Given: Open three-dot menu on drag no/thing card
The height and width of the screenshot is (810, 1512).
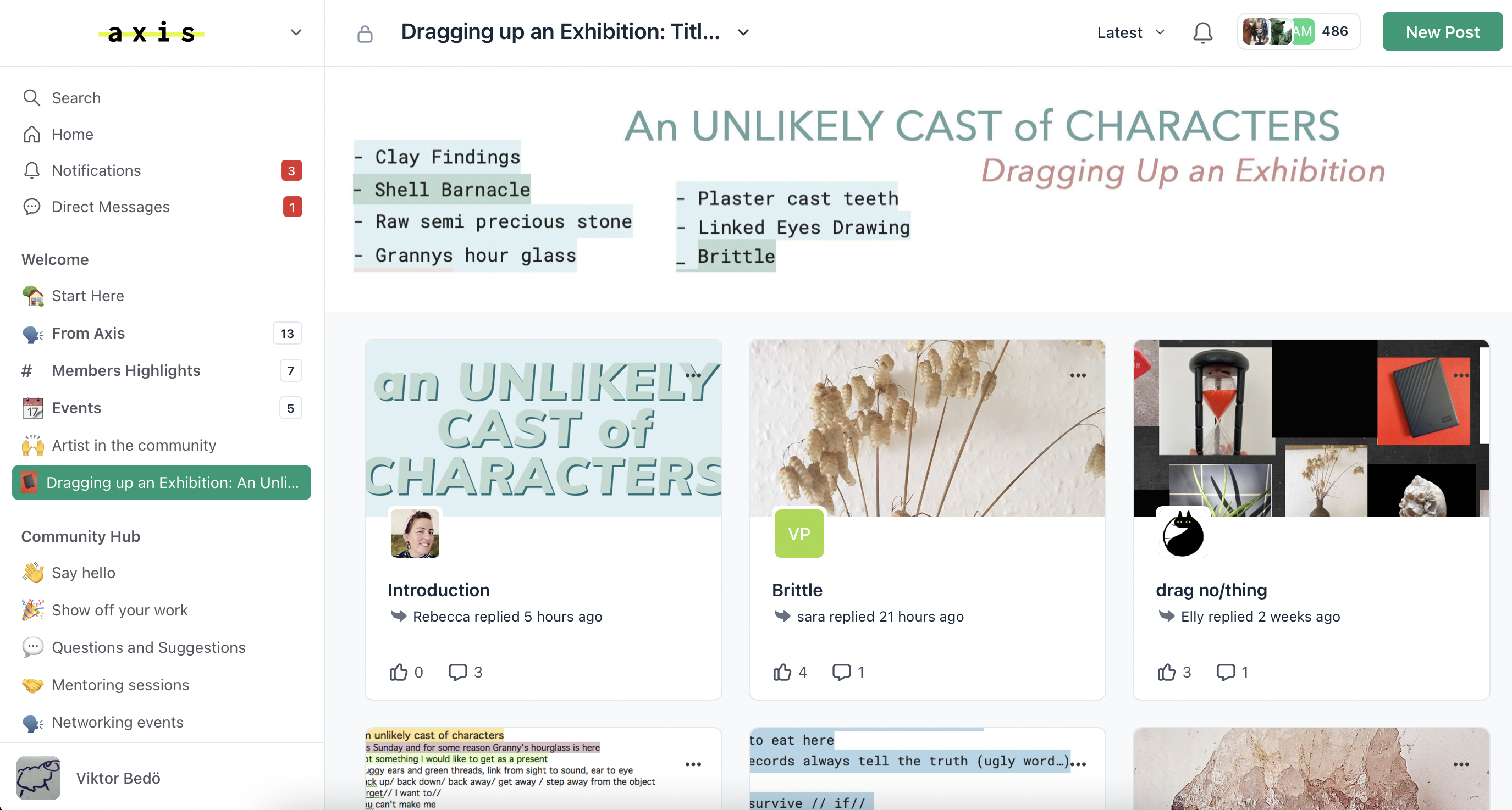Looking at the screenshot, I should (x=1461, y=375).
